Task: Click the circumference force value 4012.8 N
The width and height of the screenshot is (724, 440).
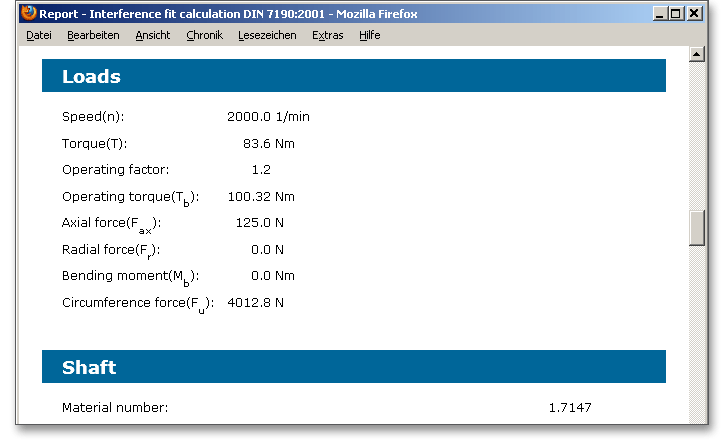Action: 255,302
